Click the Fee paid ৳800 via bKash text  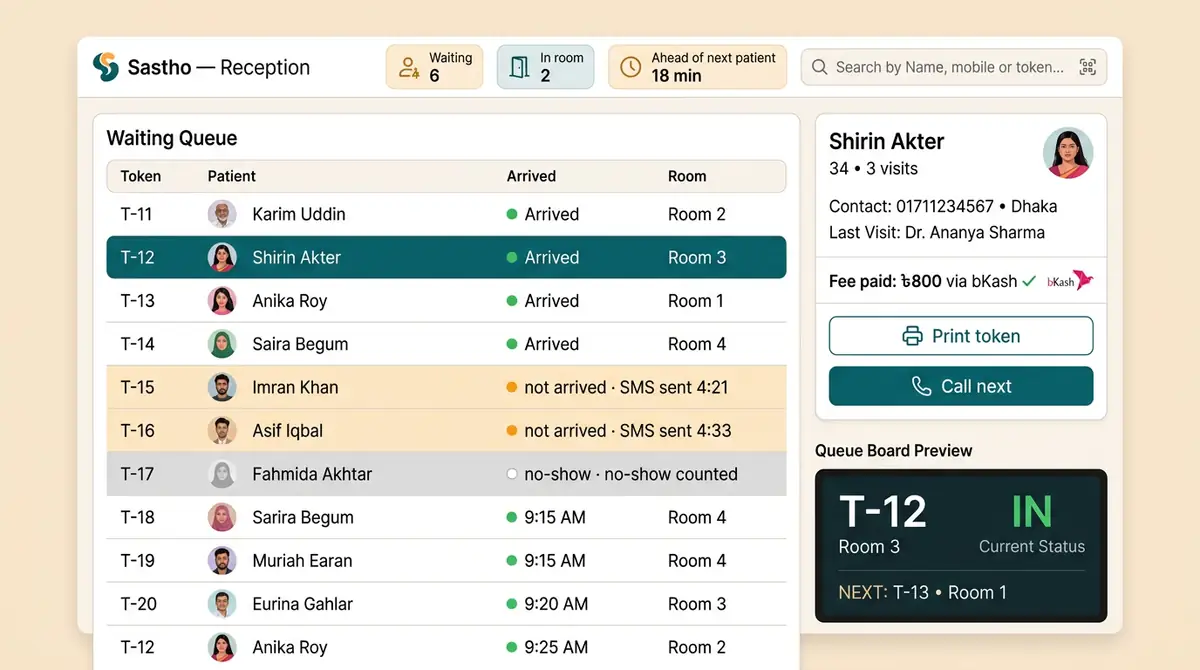[x=923, y=281]
